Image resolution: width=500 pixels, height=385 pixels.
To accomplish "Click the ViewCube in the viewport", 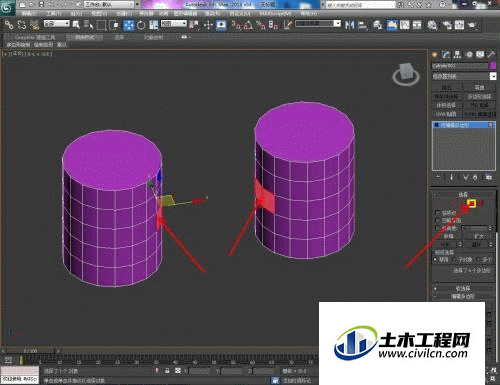I will [x=406, y=74].
